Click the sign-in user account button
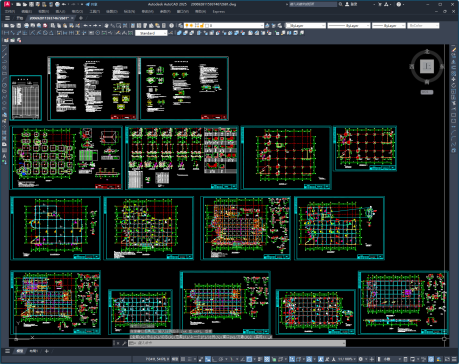This screenshot has width=459, height=364. (x=351, y=4)
